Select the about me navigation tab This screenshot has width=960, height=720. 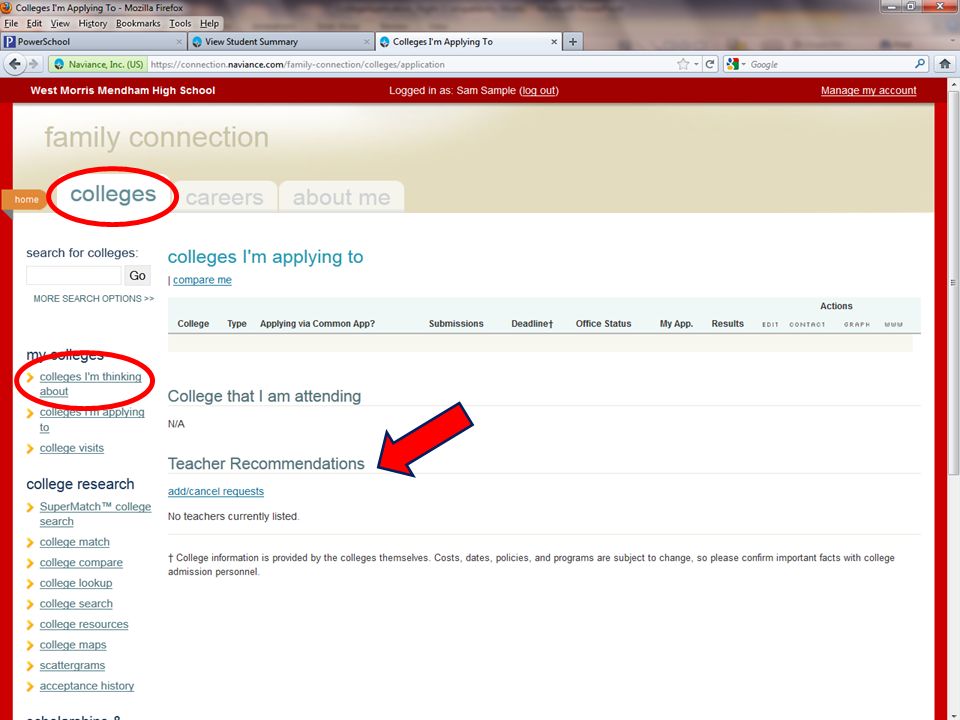point(341,197)
